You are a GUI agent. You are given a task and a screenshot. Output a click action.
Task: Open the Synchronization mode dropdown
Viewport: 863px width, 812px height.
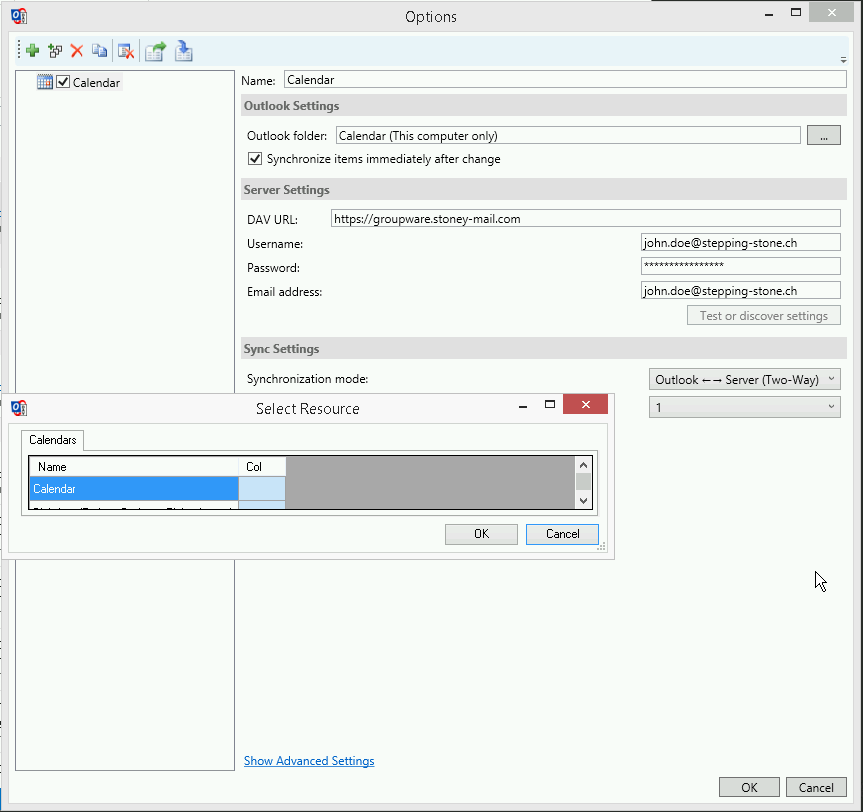pos(744,379)
